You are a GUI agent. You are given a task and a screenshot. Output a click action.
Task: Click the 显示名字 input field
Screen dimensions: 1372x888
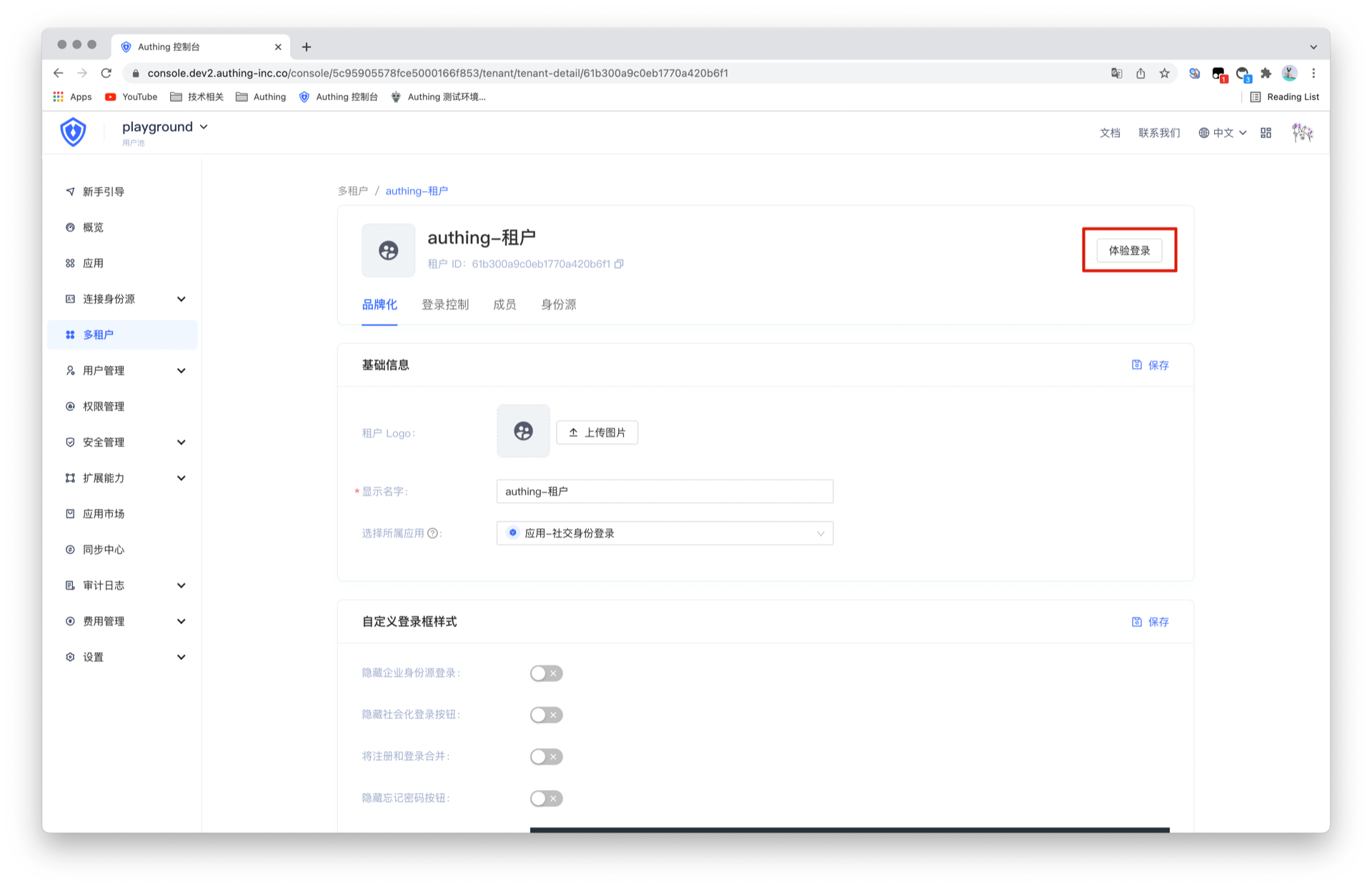coord(665,491)
